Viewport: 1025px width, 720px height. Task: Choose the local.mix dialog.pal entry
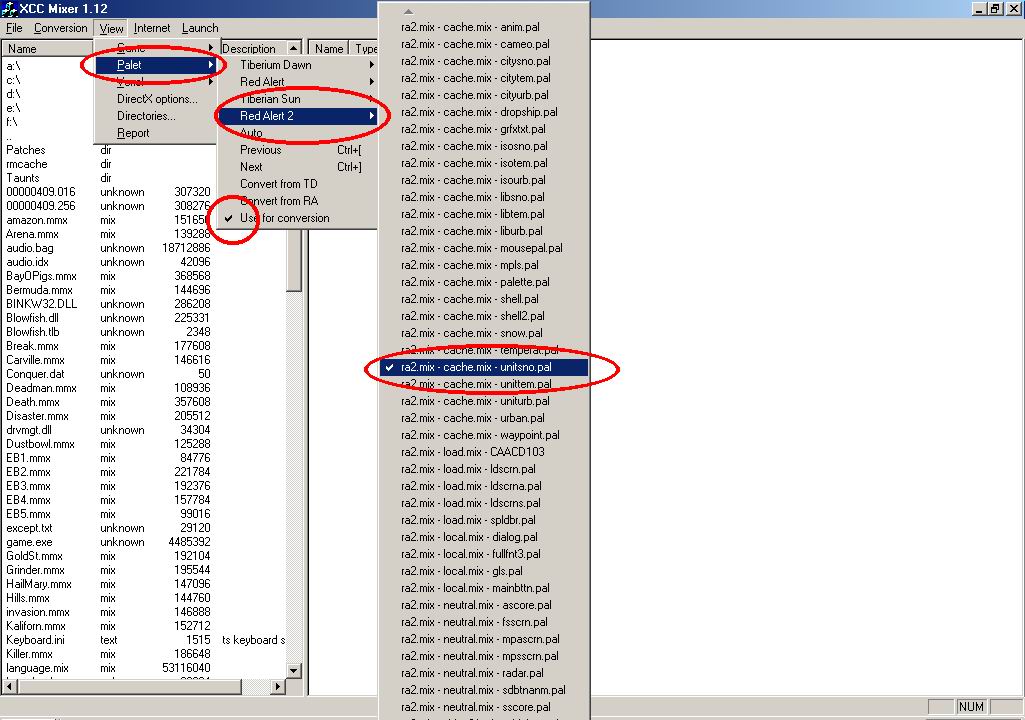point(484,537)
